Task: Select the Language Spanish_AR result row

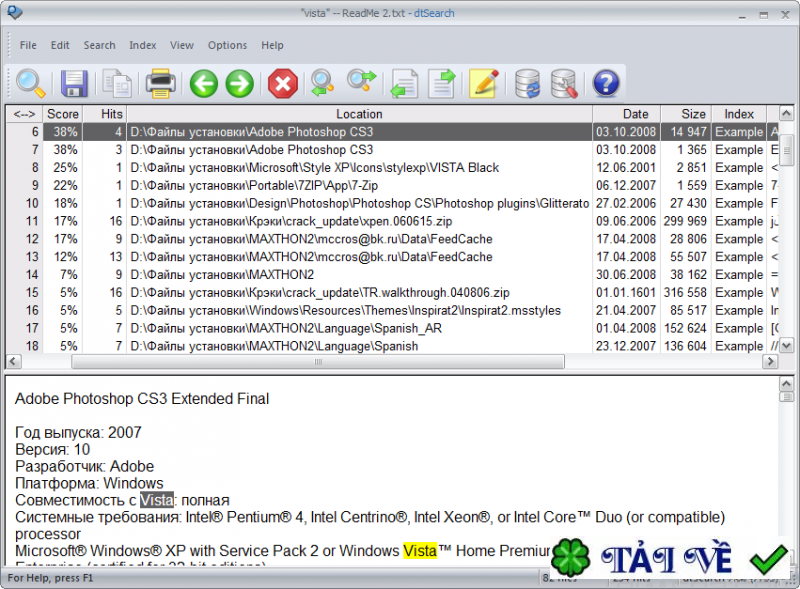Action: point(392,328)
